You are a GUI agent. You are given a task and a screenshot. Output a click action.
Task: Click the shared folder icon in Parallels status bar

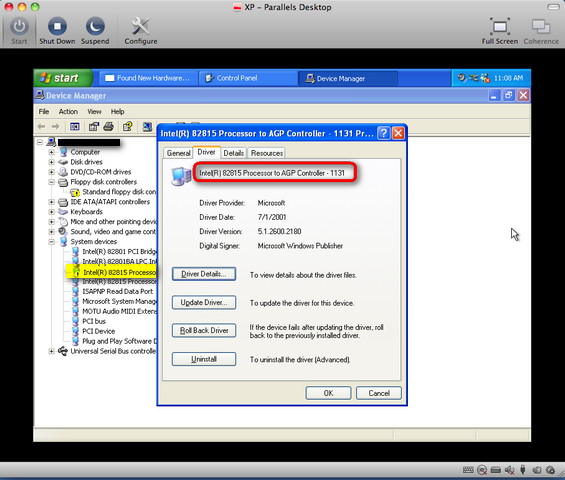click(x=537, y=470)
